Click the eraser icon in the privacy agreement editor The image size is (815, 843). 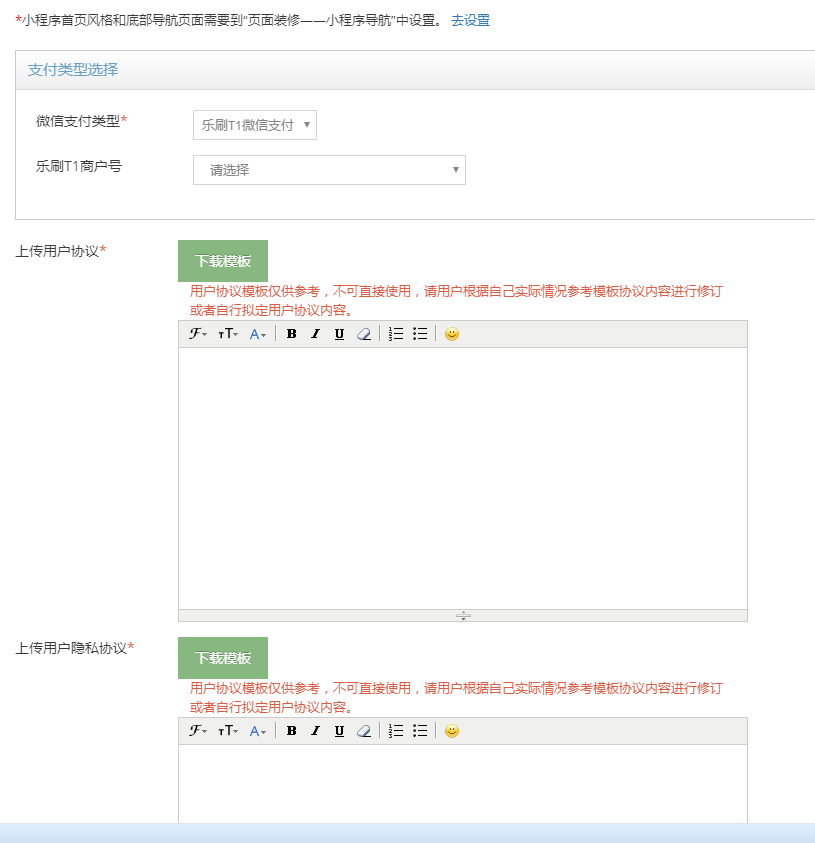(364, 731)
